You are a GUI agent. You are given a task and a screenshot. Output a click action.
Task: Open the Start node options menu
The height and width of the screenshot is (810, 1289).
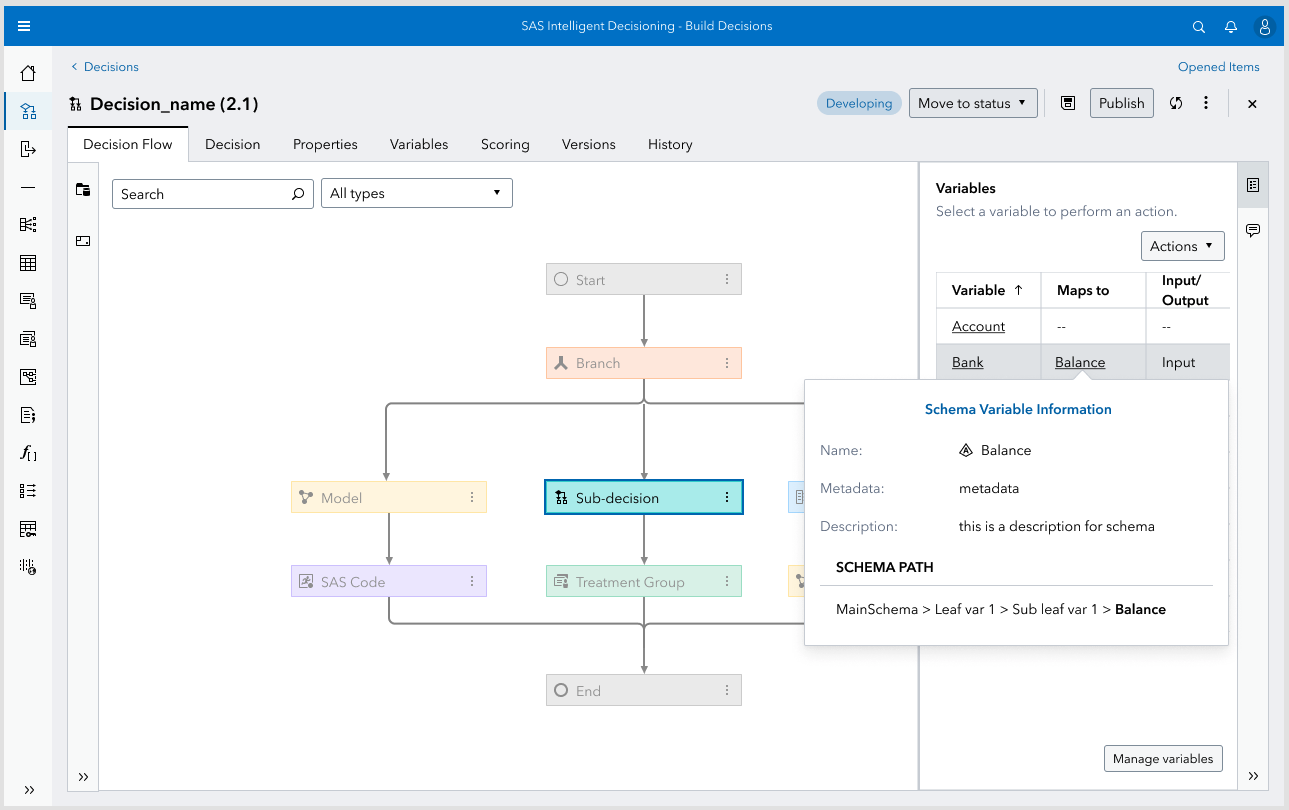point(727,280)
